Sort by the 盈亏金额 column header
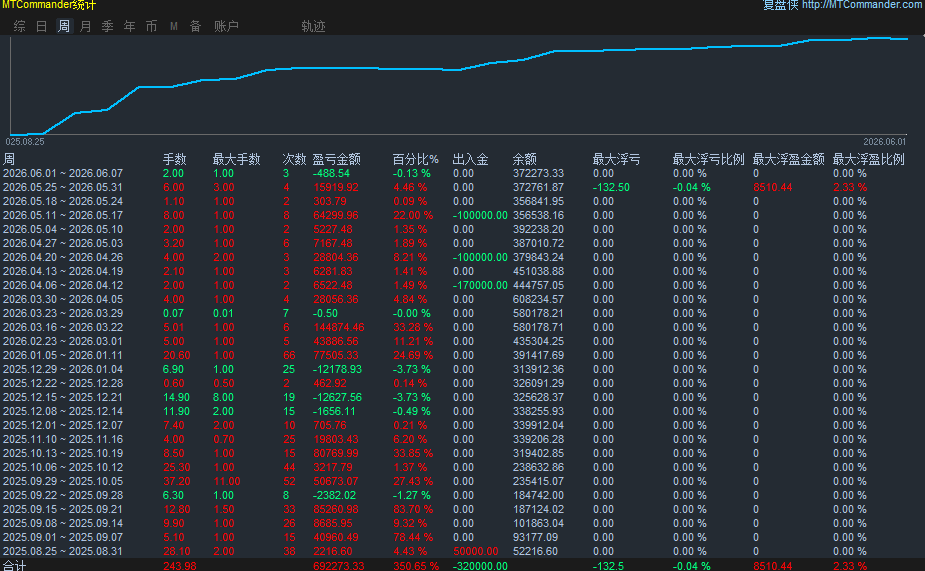 [336, 159]
